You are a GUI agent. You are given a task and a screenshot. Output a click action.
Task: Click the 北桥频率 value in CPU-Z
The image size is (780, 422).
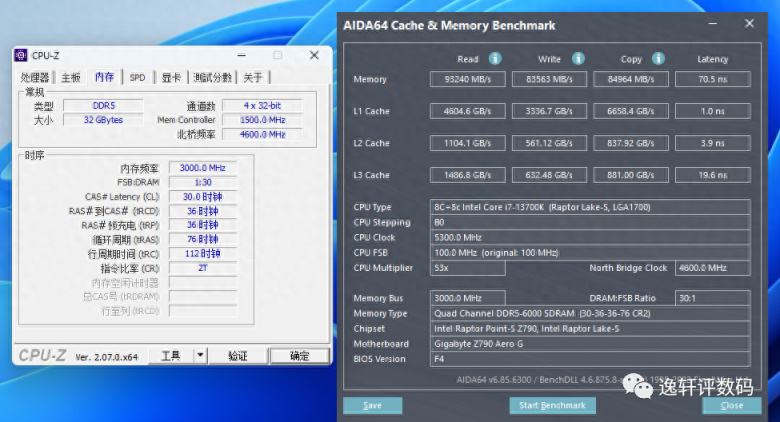[x=262, y=134]
